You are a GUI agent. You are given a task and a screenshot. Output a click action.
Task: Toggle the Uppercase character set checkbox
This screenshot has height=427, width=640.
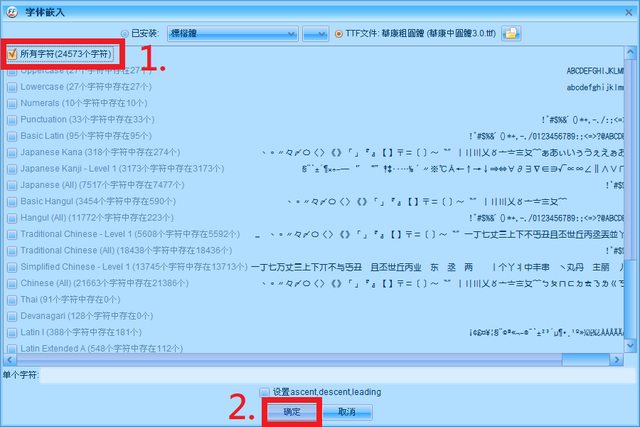[x=12, y=70]
